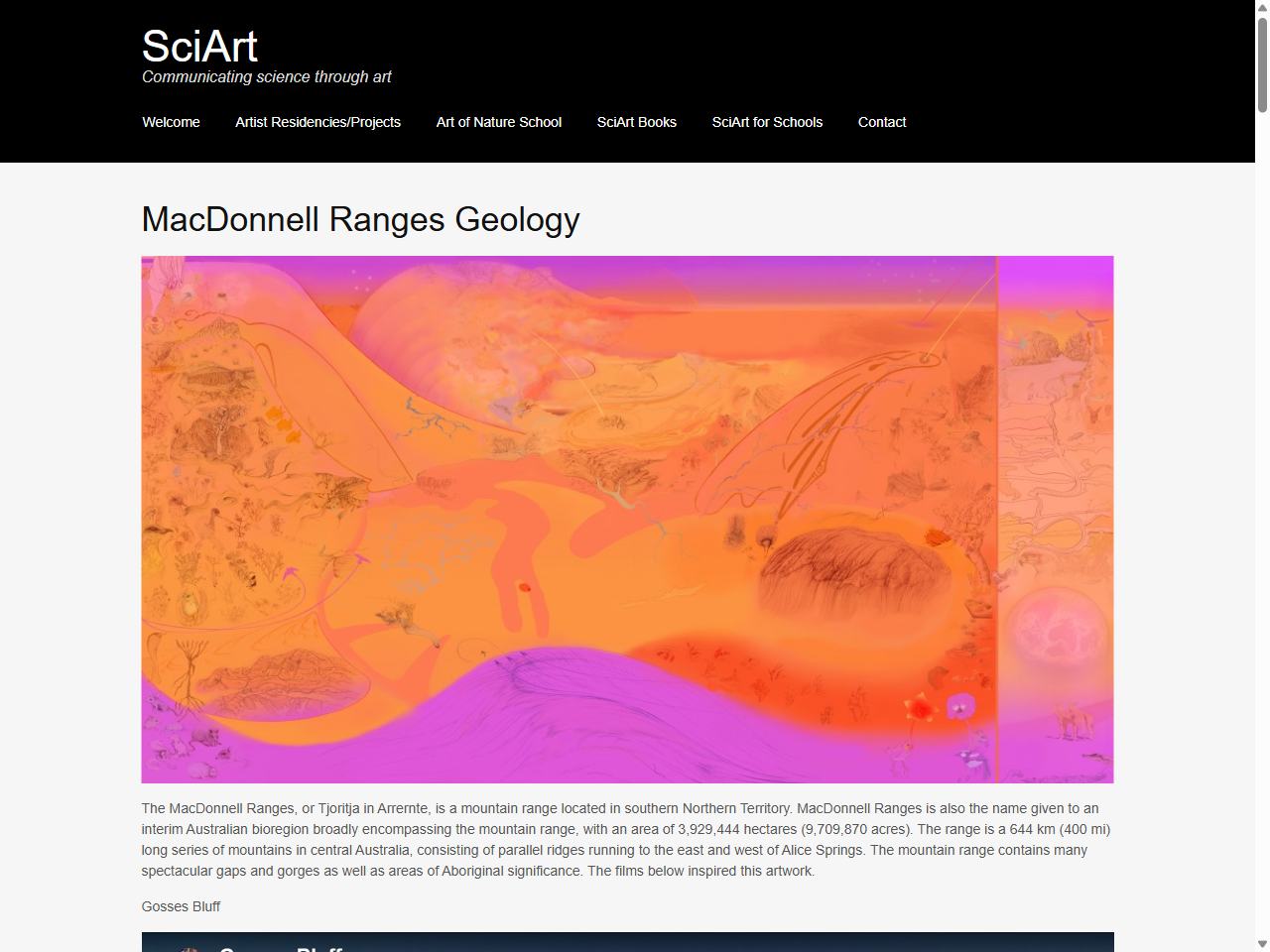Viewport: 1270px width, 952px height.
Task: Navigate to Artist Residencies/Projects
Action: coord(317,123)
